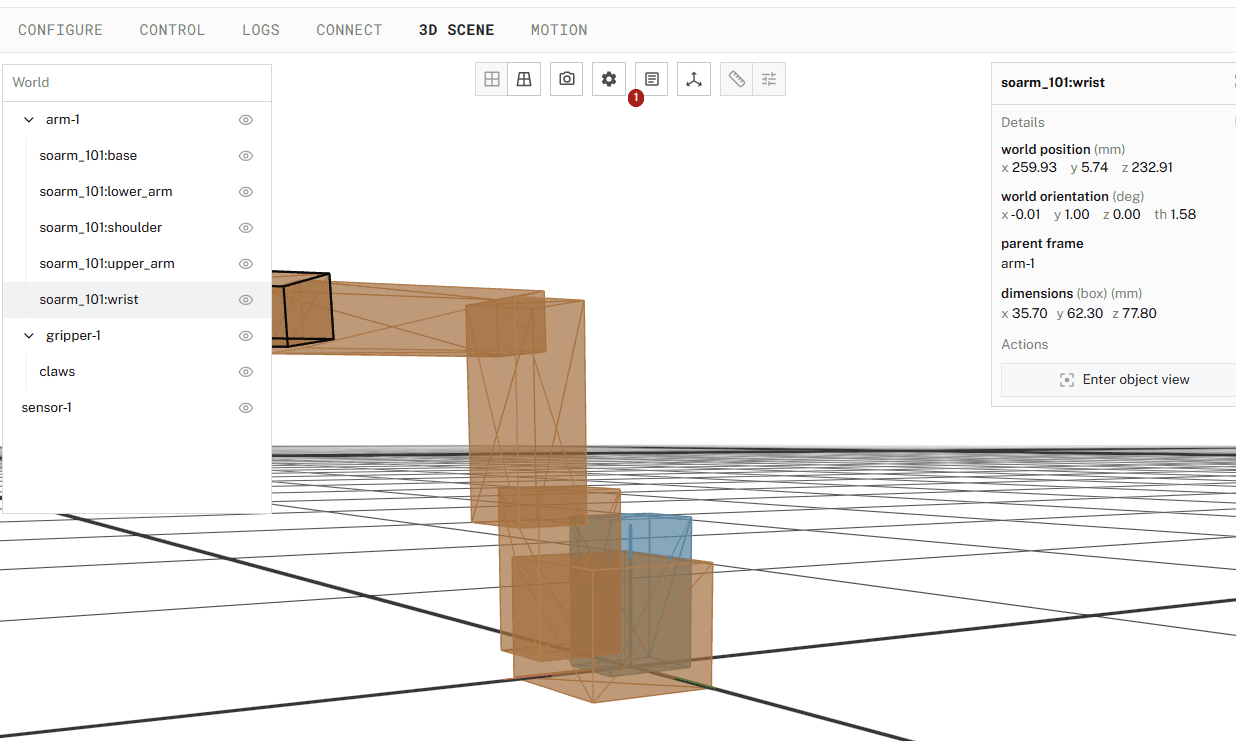Viewport: 1236px width, 741px height.
Task: Select claws in the World tree
Action: [57, 372]
